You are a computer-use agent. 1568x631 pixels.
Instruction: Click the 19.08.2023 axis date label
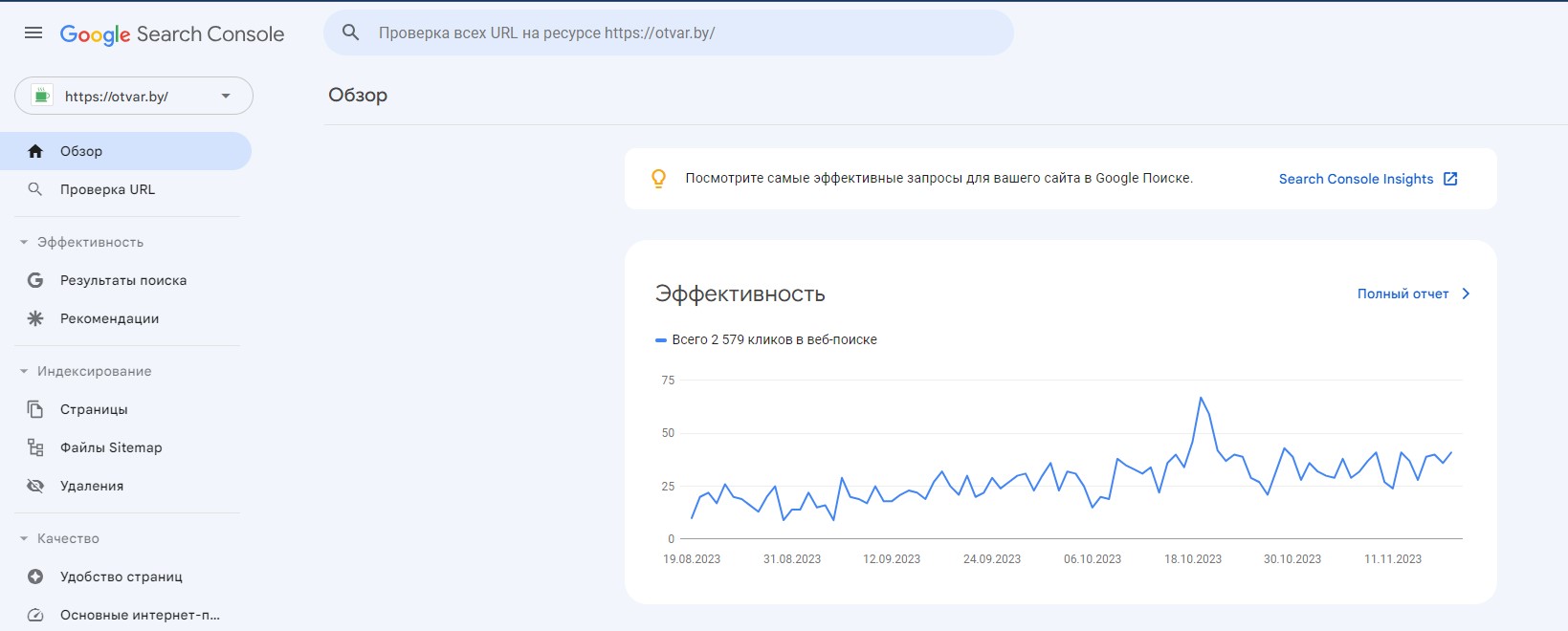click(x=692, y=559)
